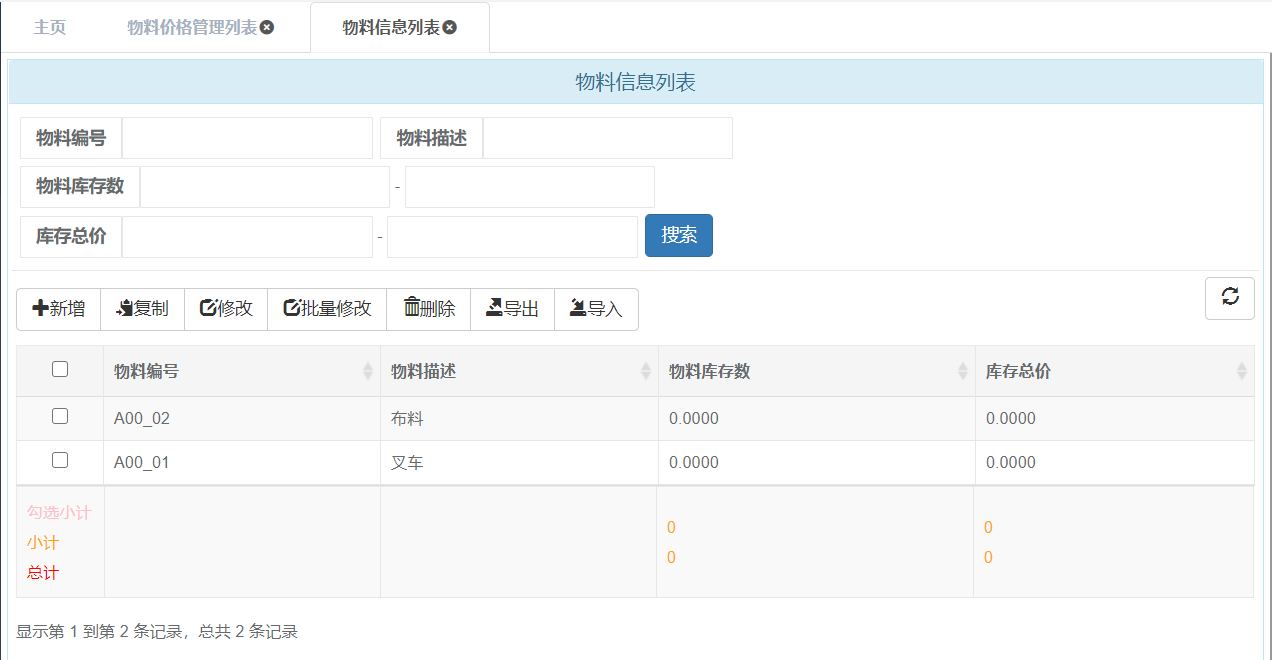
Task: Focus the 物料编号 input field
Action: coord(246,138)
